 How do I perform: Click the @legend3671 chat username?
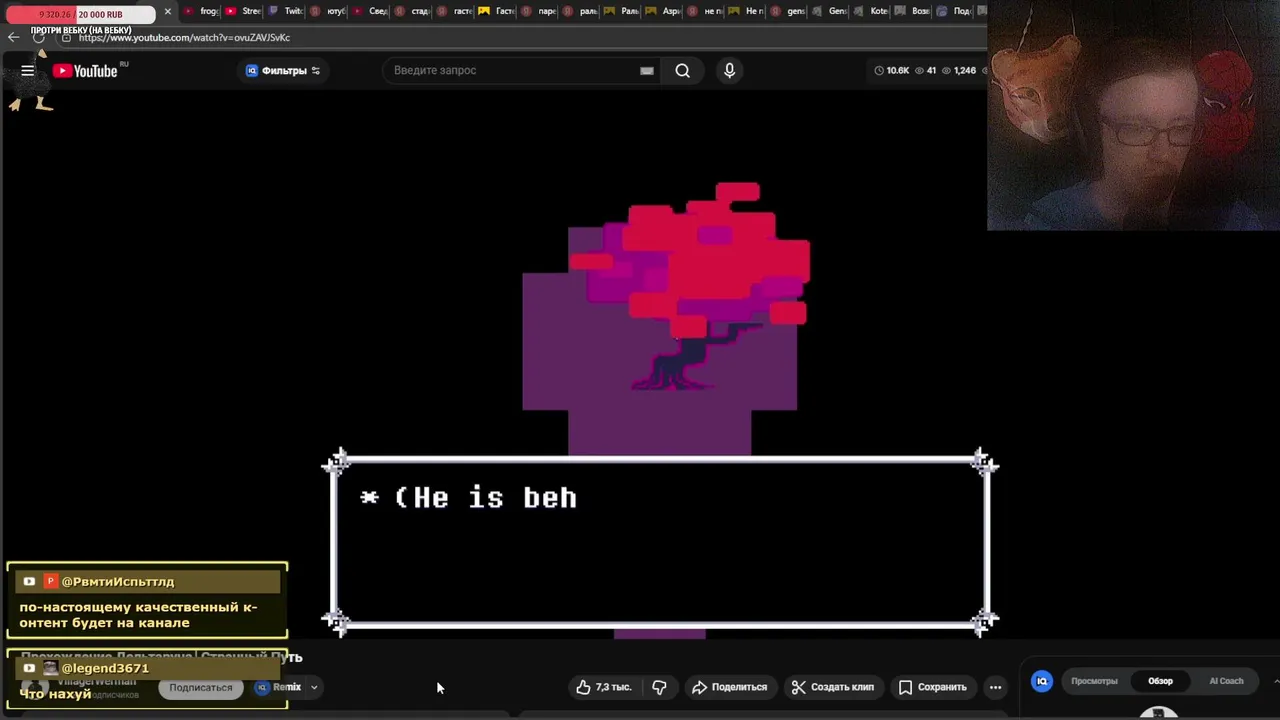click(x=105, y=668)
